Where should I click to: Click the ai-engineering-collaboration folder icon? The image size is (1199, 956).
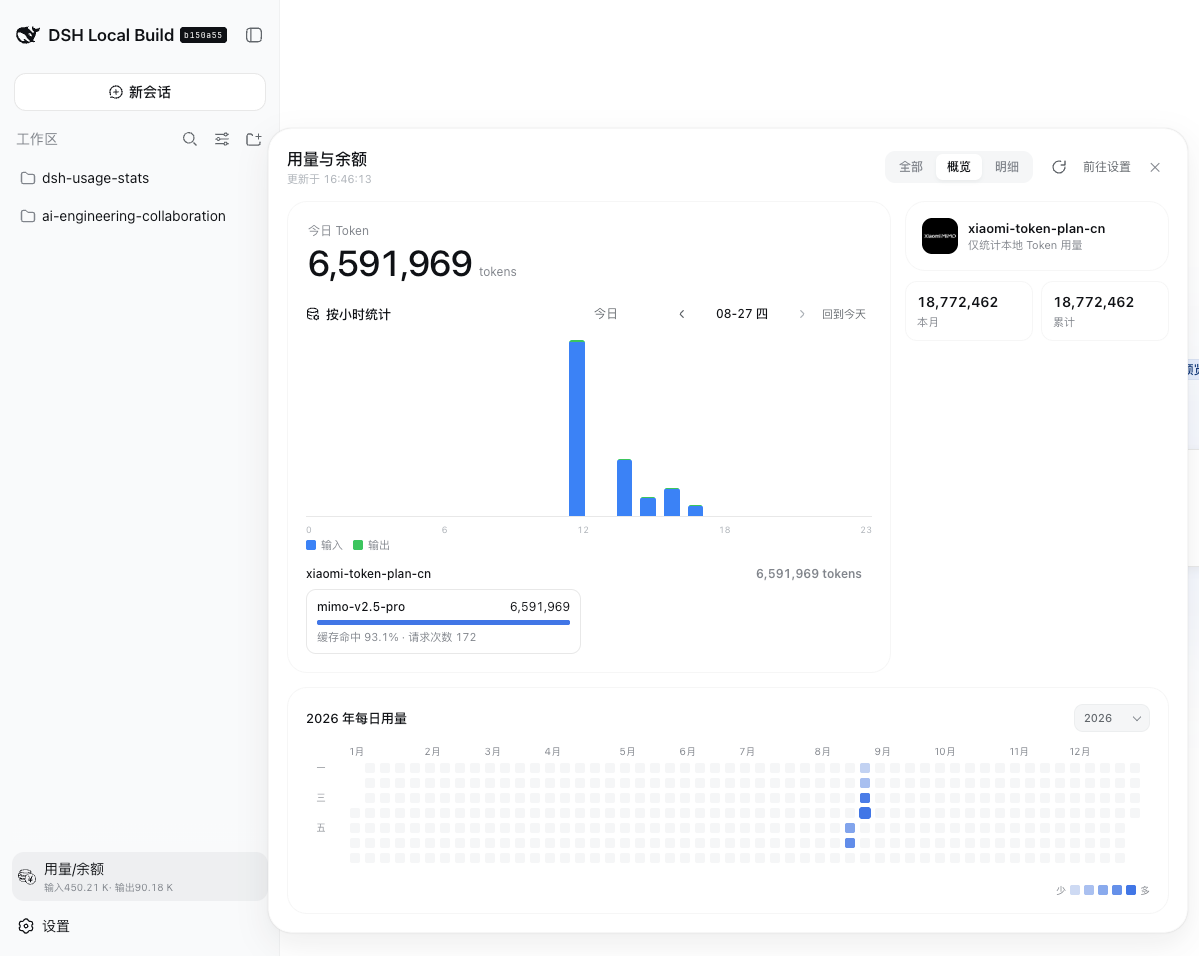28,216
